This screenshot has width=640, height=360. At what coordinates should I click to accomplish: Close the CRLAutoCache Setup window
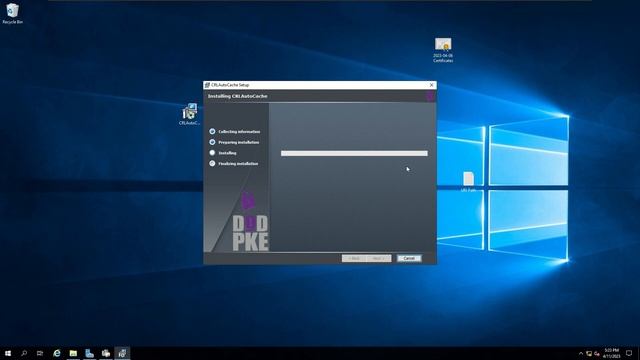pyautogui.click(x=431, y=85)
